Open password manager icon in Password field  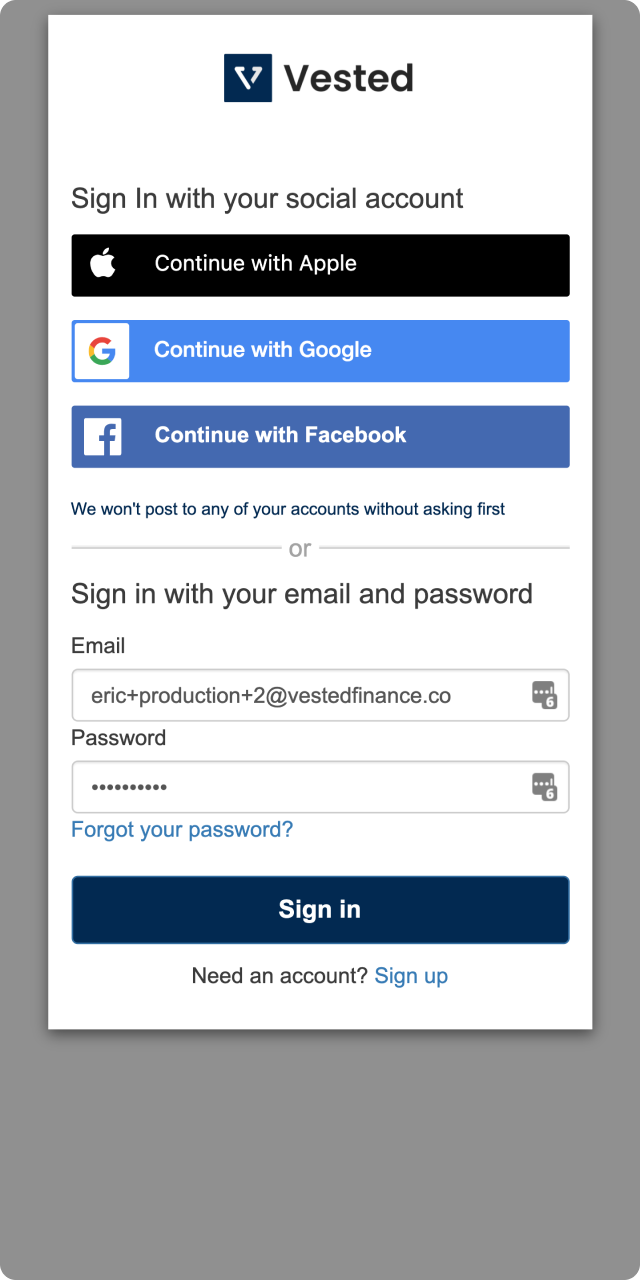tap(544, 787)
